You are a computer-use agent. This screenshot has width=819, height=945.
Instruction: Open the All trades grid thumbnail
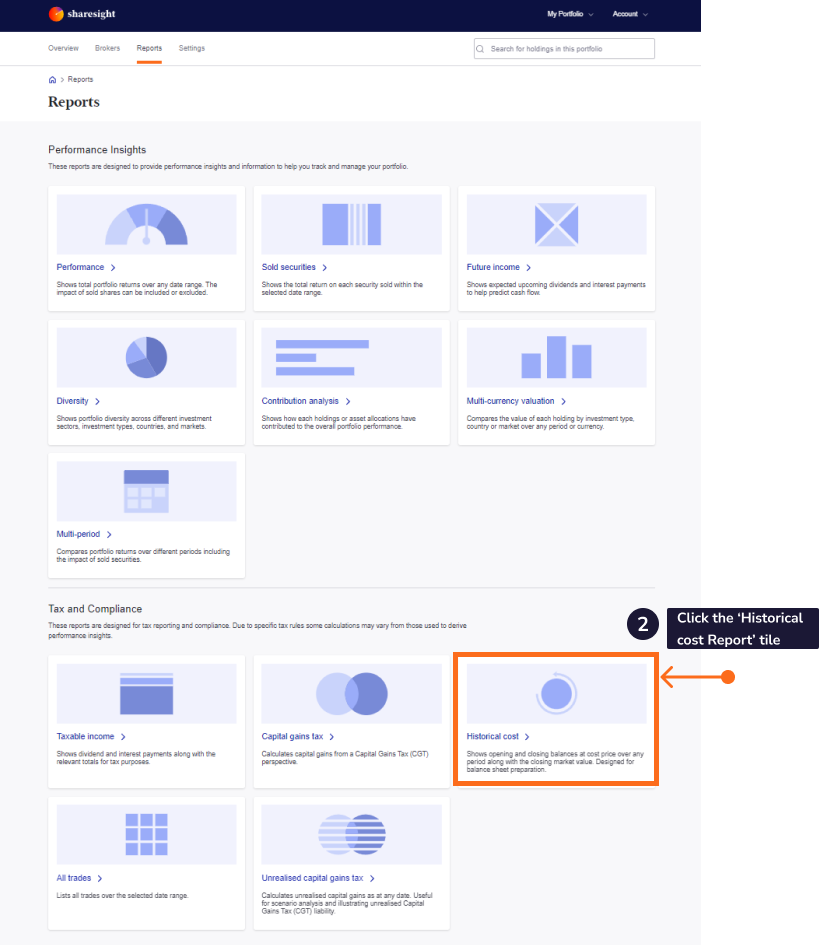pyautogui.click(x=146, y=835)
